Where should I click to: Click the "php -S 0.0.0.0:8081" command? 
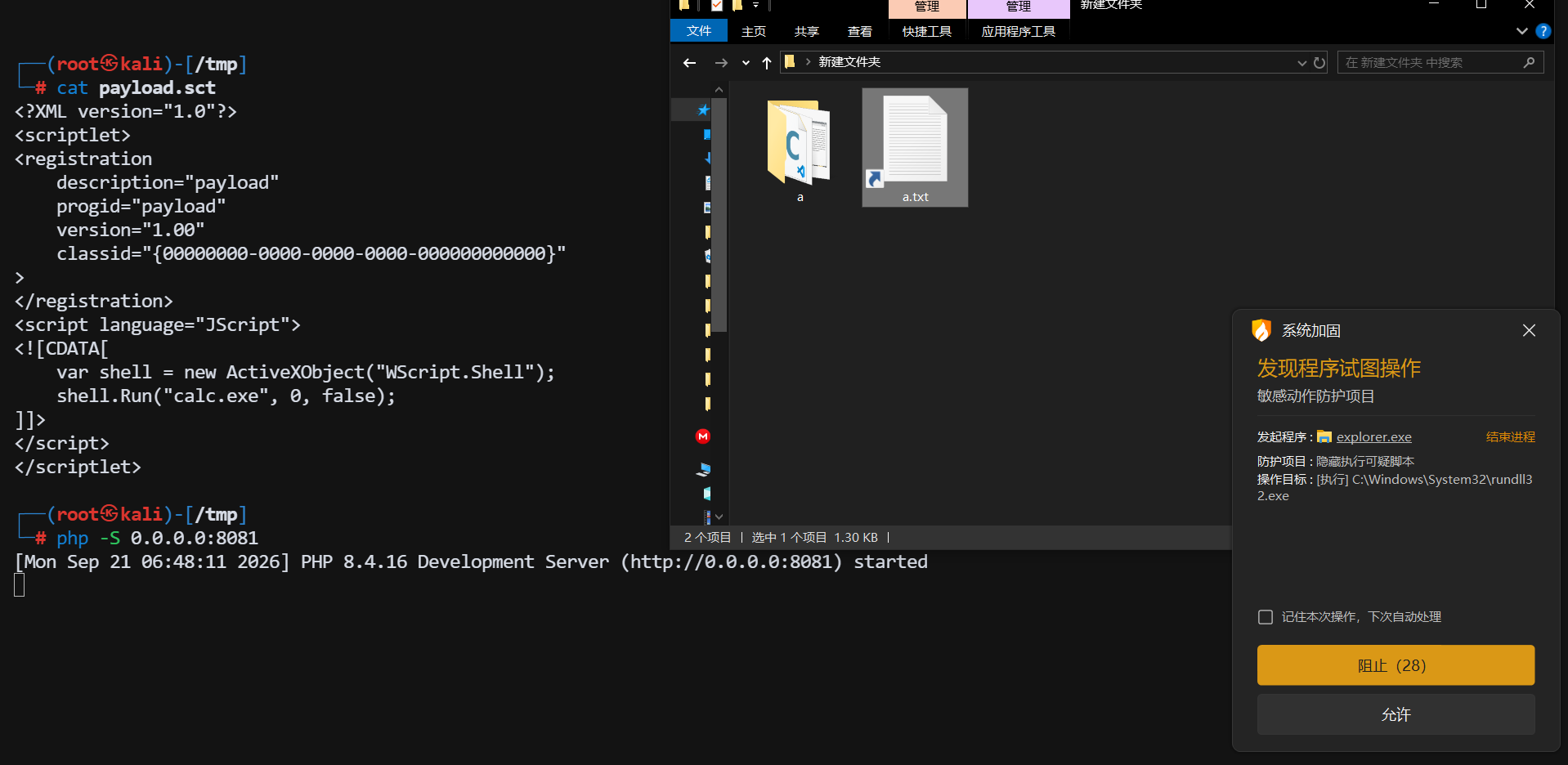(157, 539)
